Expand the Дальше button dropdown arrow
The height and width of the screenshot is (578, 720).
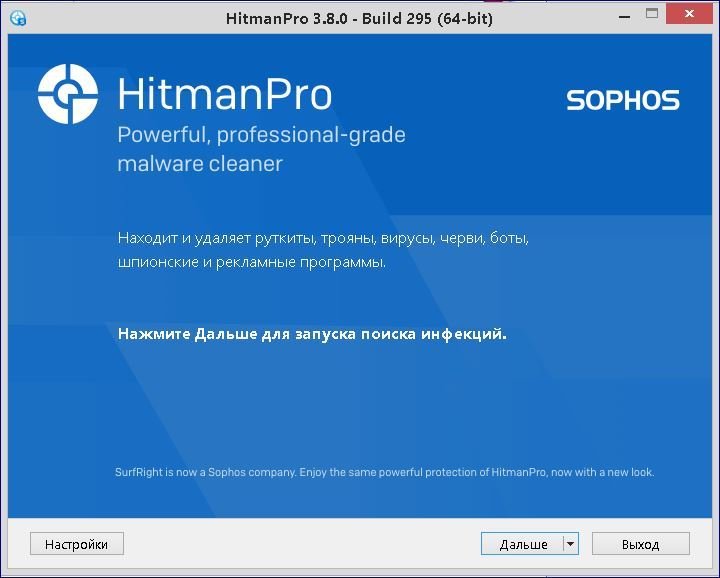(x=570, y=544)
